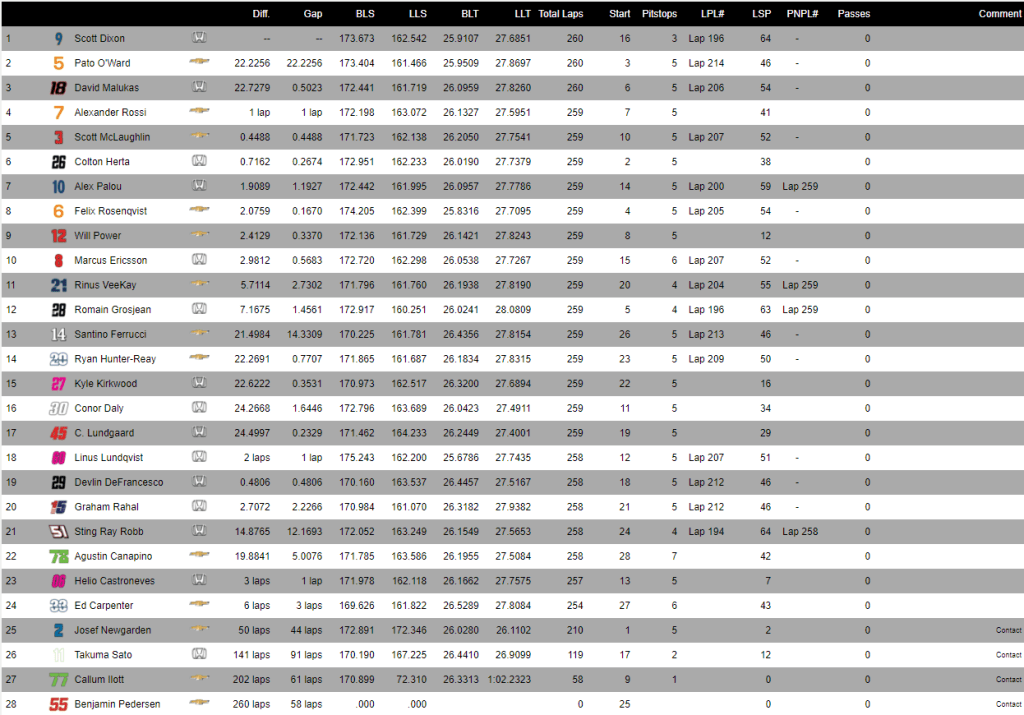
Task: Click Contact comment in Josef Newgarden row
Action: [x=1008, y=630]
